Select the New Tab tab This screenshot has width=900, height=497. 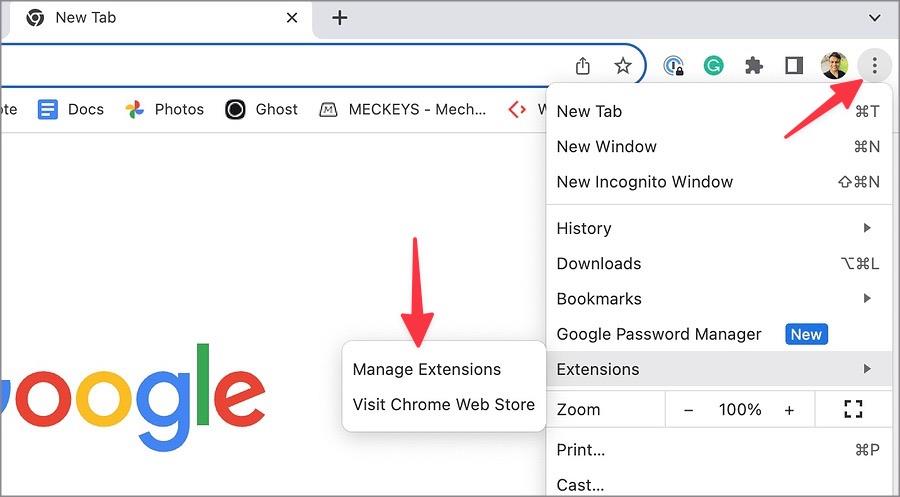coord(161,18)
